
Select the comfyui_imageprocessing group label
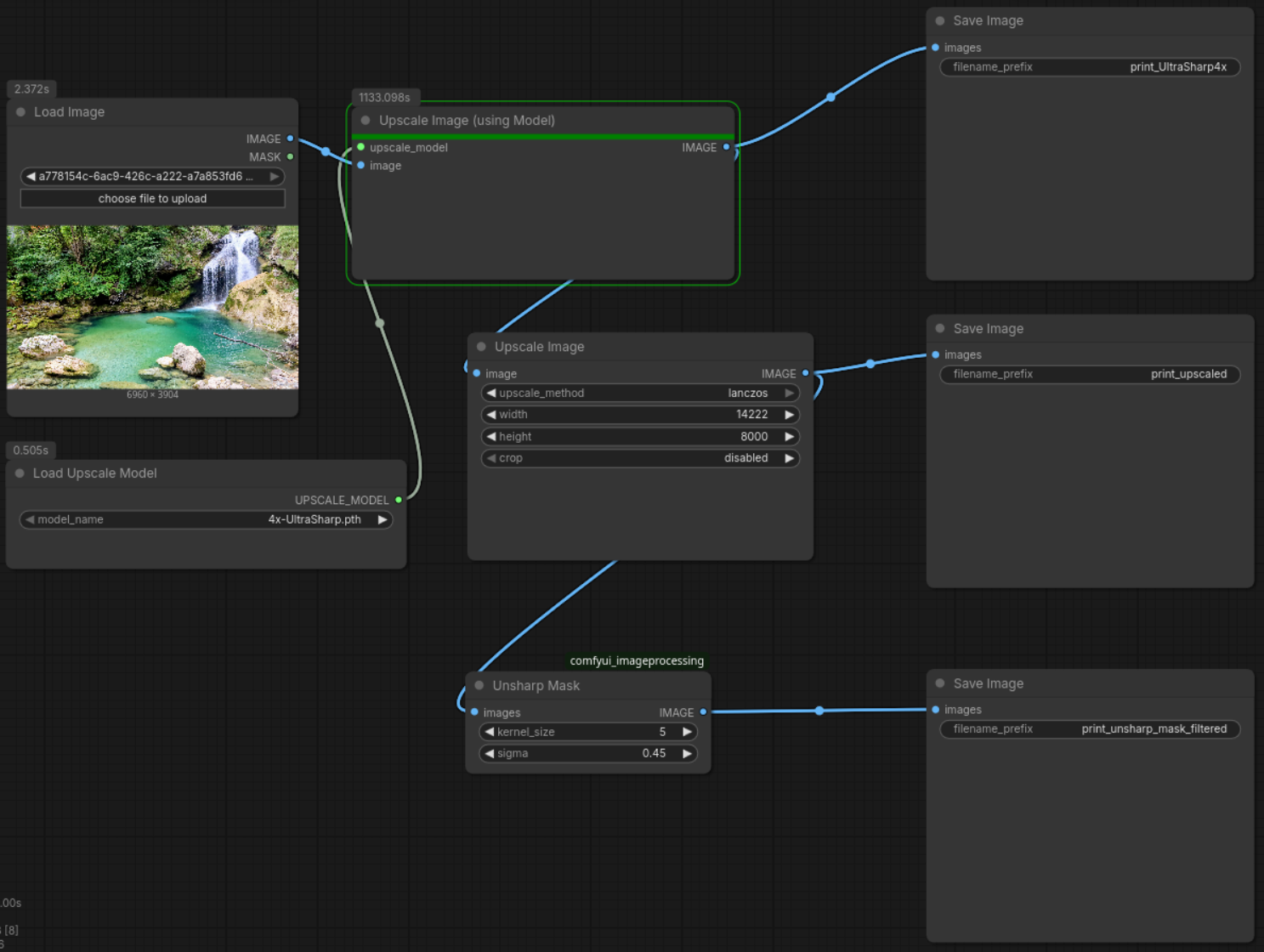(636, 660)
